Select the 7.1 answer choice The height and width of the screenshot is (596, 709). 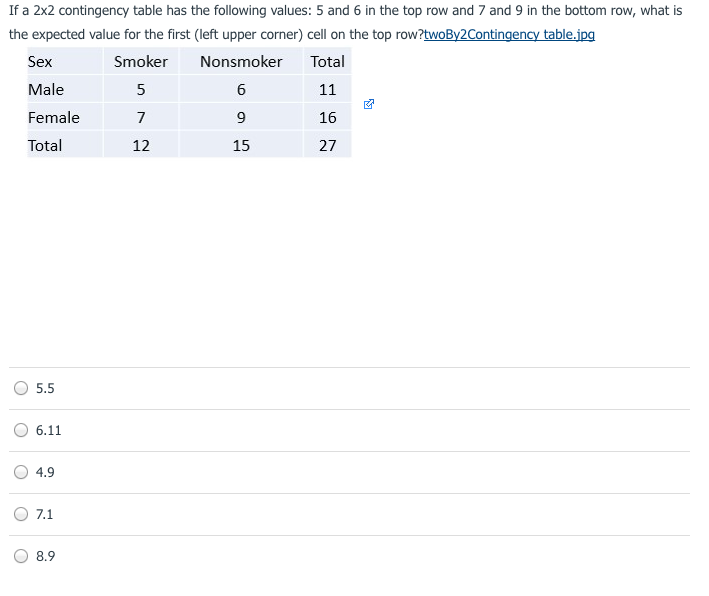22,514
